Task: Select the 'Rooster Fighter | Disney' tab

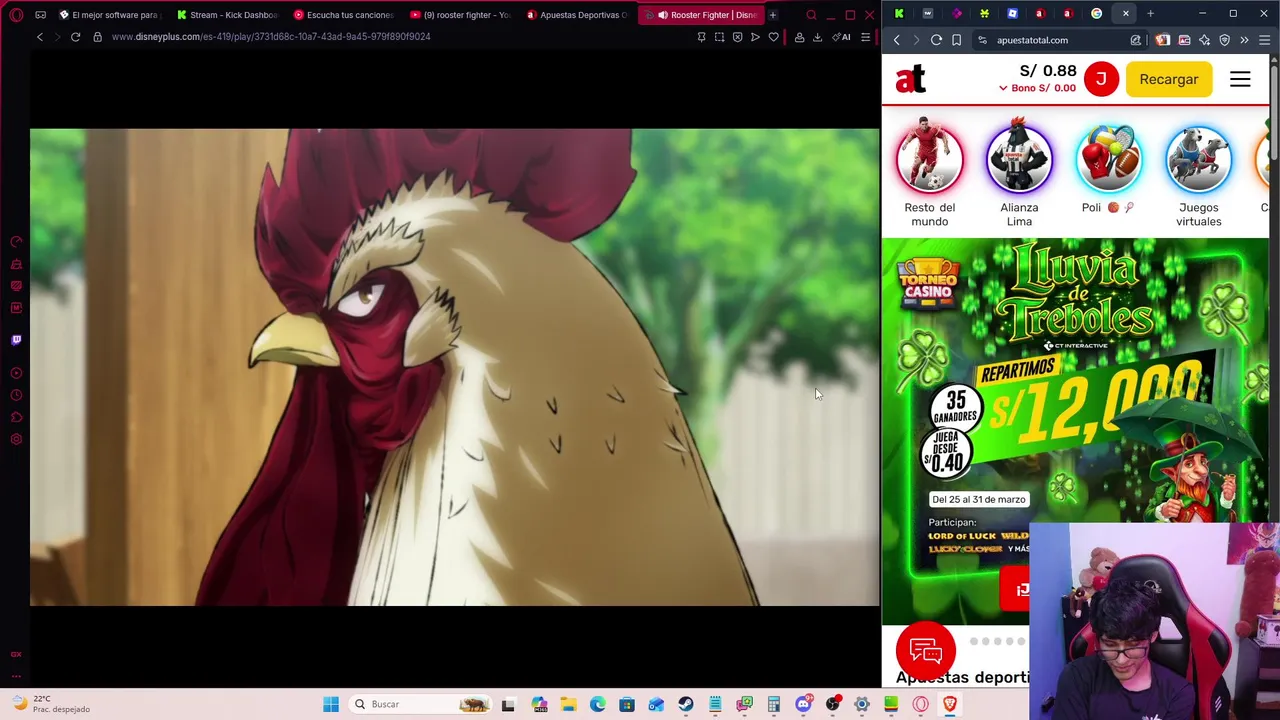Action: click(703, 15)
